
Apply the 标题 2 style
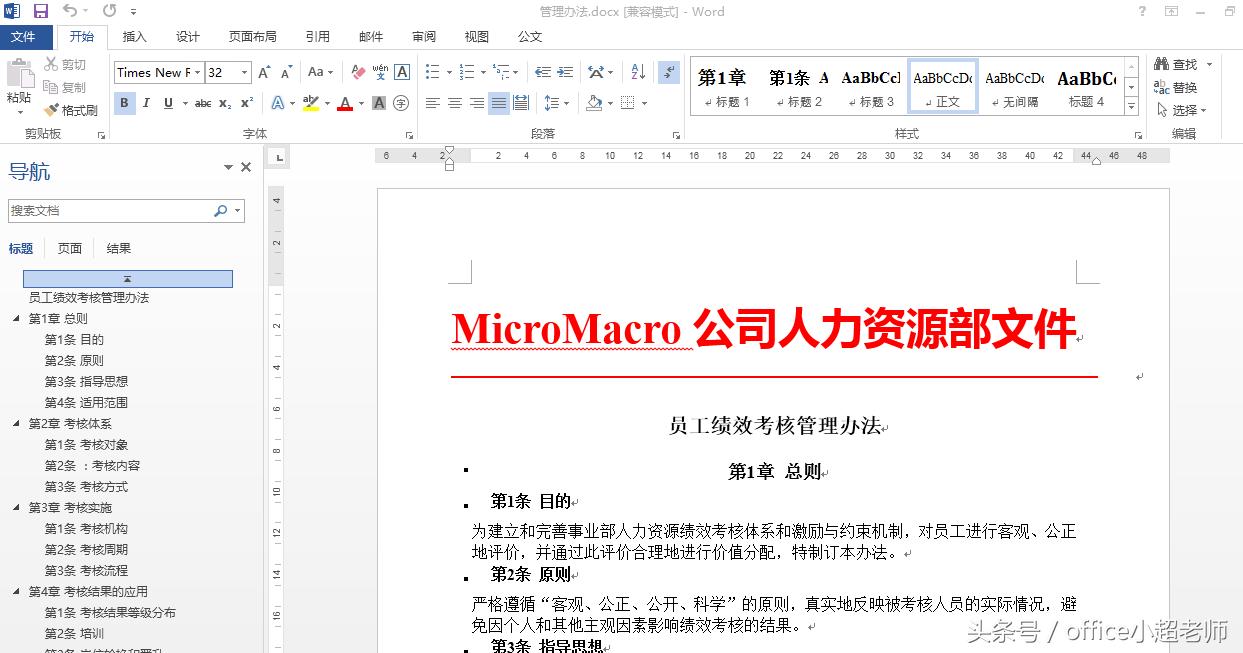pyautogui.click(x=798, y=90)
